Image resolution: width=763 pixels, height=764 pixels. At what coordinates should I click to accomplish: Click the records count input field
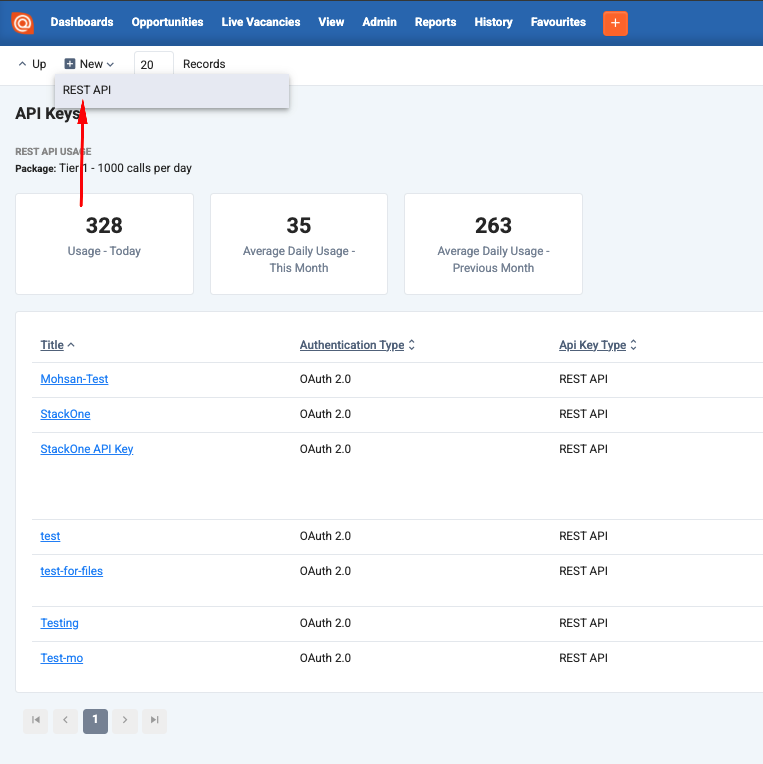tap(153, 64)
